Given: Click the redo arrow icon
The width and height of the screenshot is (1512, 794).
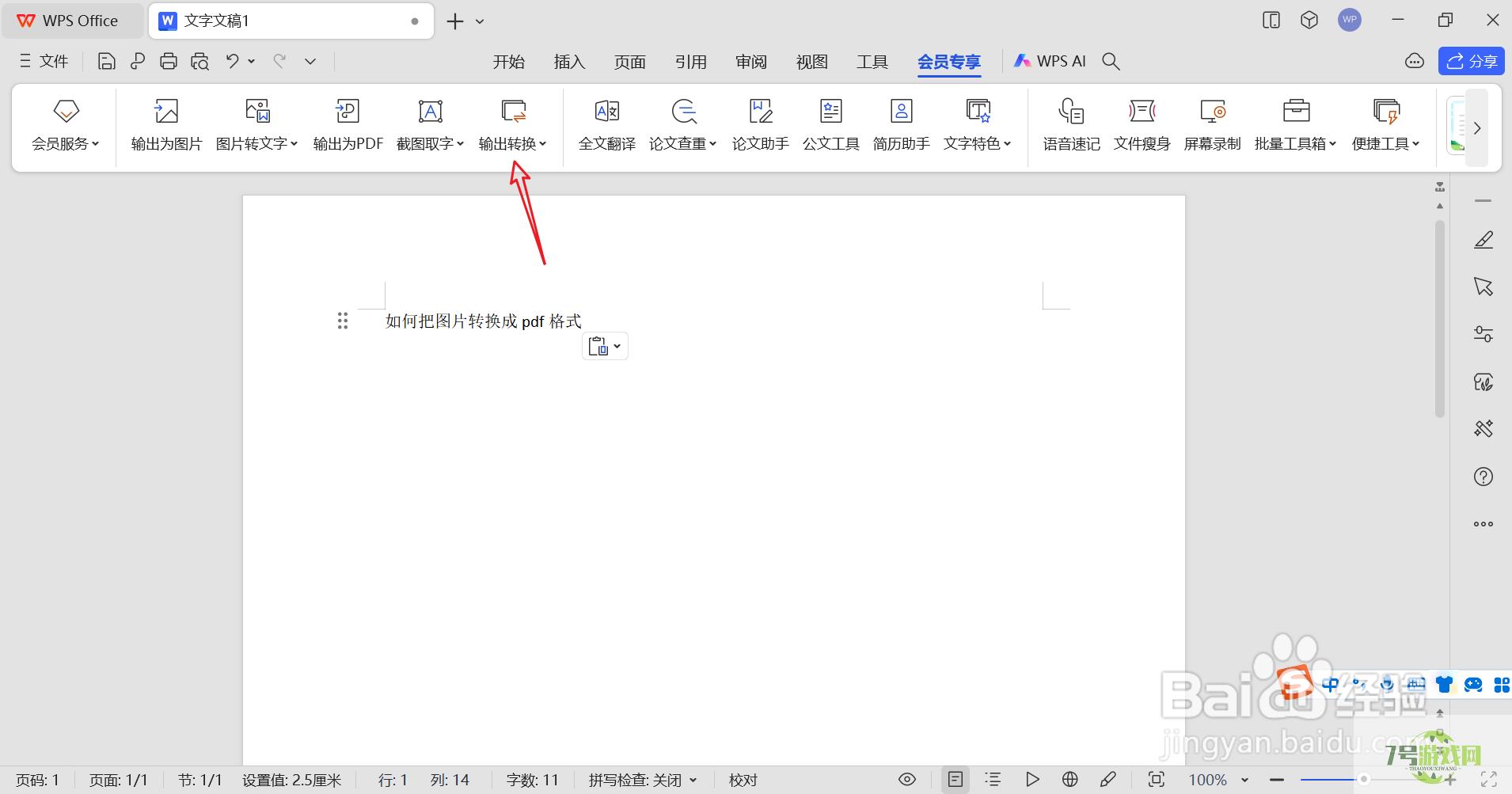Looking at the screenshot, I should [279, 61].
